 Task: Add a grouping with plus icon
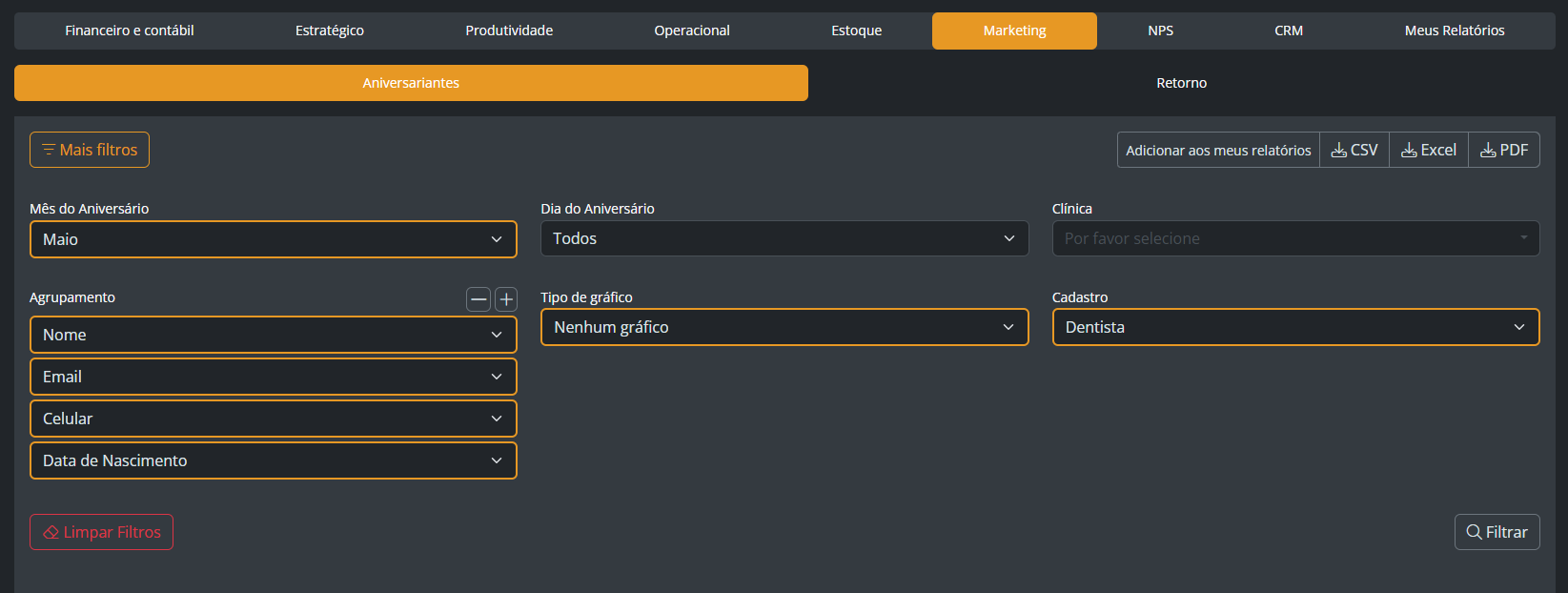(x=506, y=299)
